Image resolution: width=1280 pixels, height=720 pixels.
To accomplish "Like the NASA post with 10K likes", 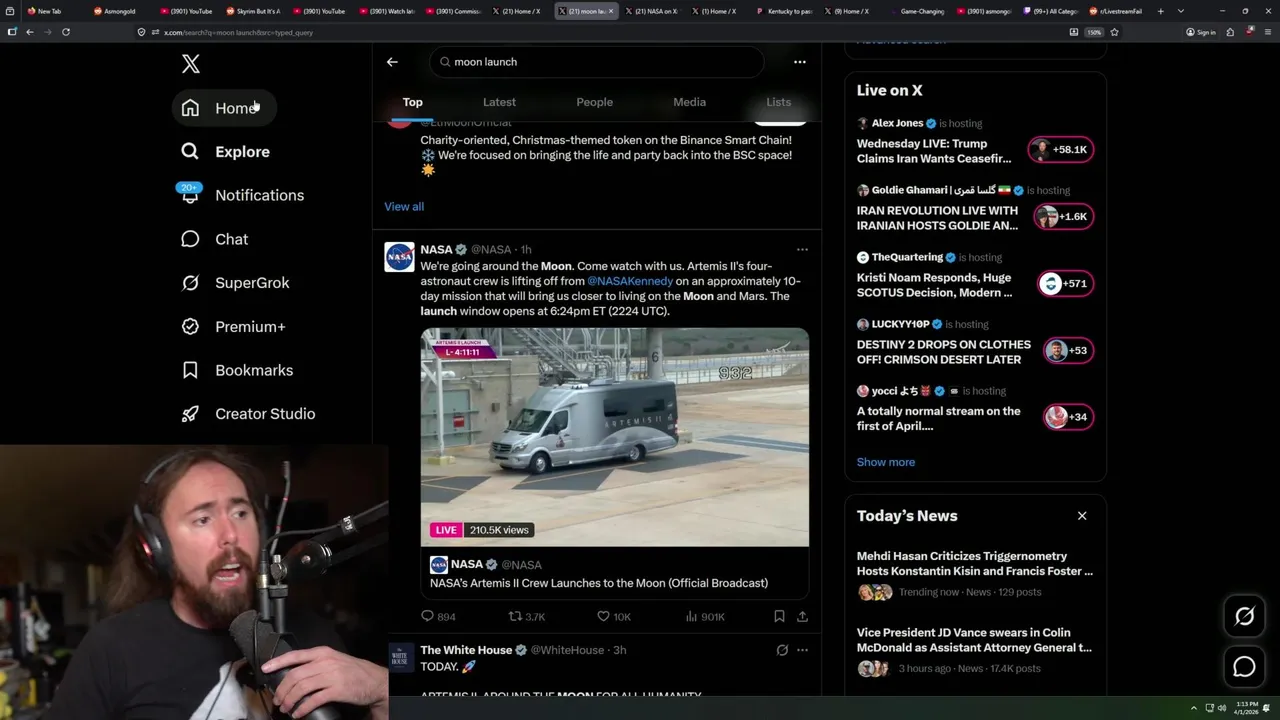I will pos(614,617).
